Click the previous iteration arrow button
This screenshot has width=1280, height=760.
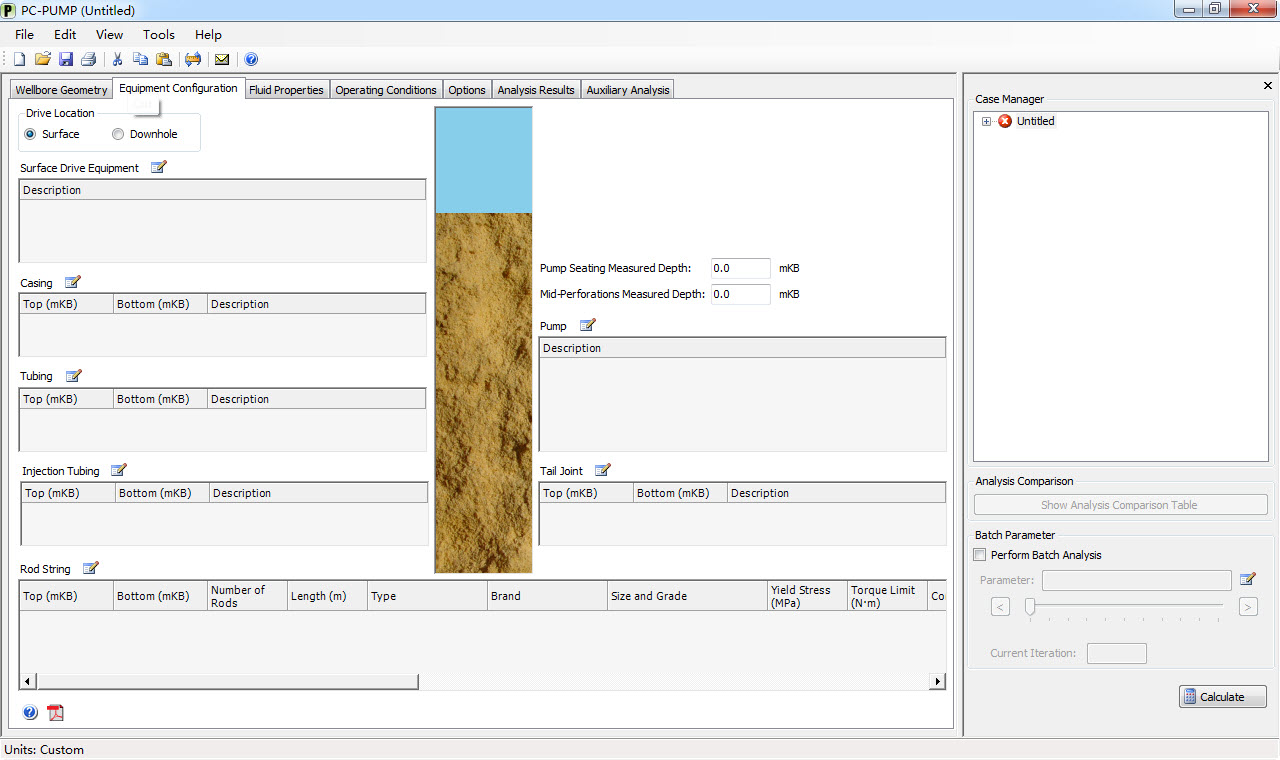pyautogui.click(x=1000, y=606)
